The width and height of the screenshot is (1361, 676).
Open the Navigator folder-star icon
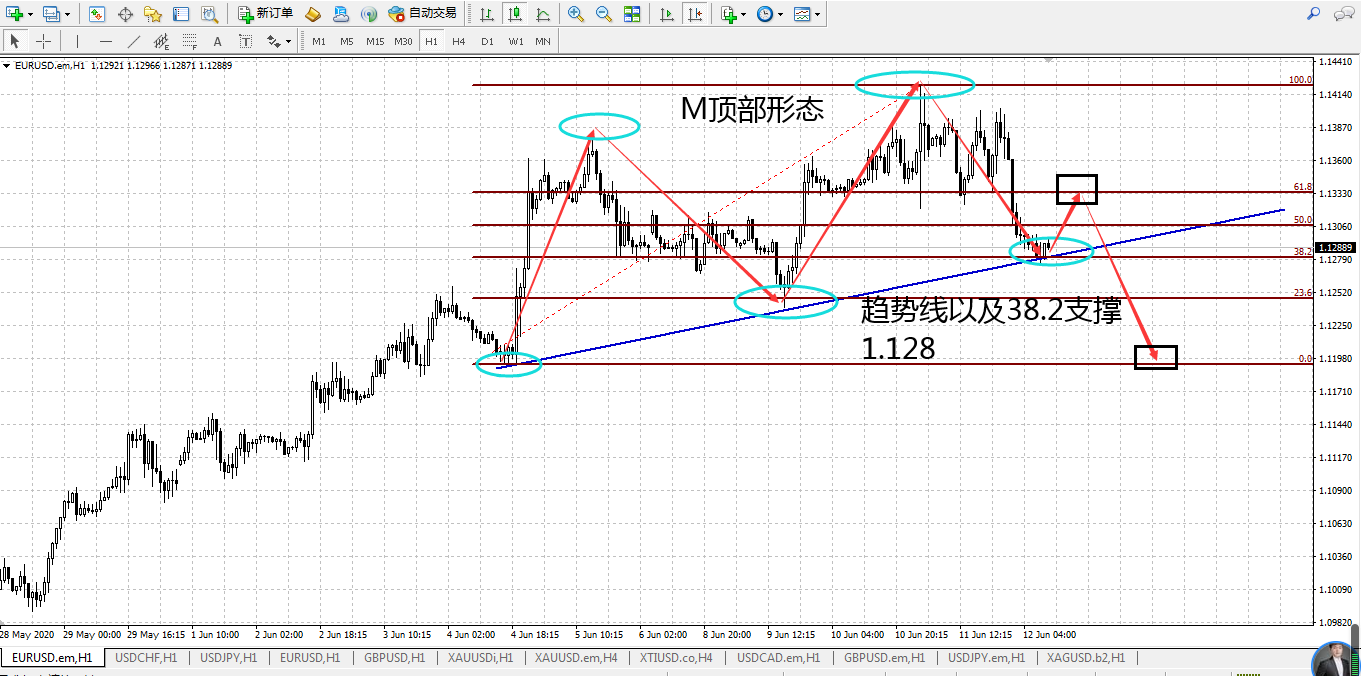click(x=153, y=14)
